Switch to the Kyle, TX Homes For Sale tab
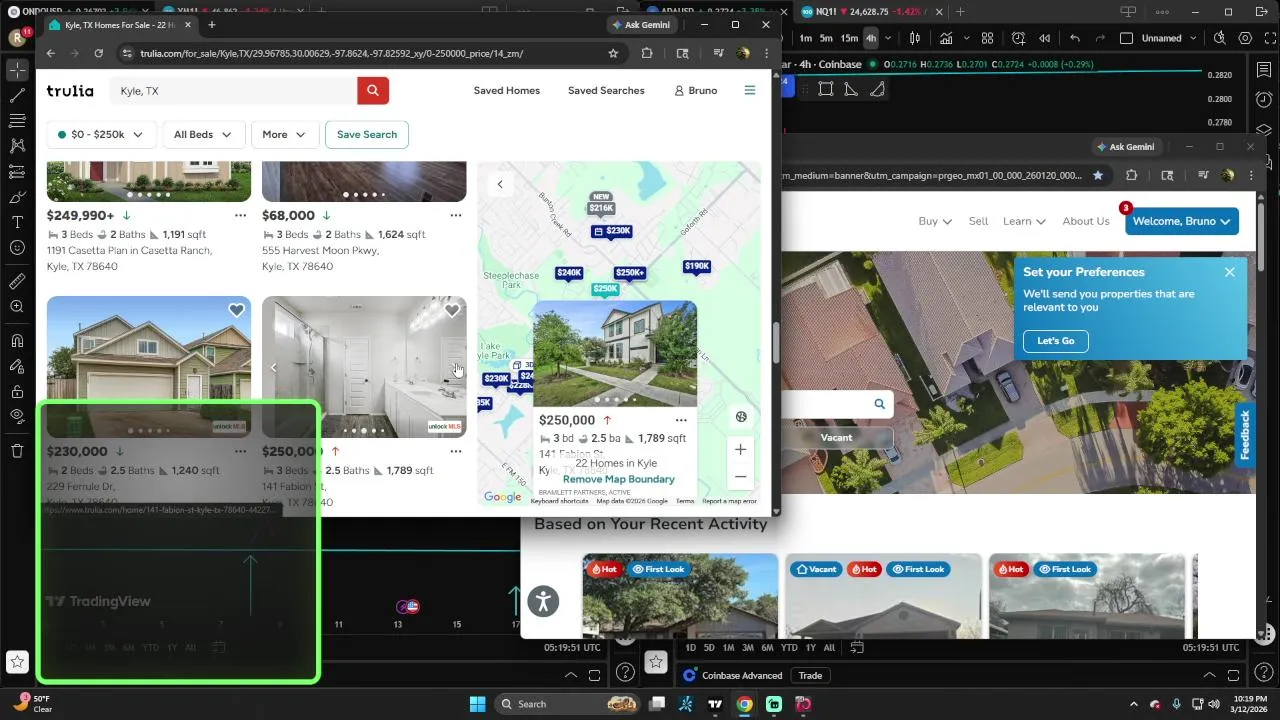Screen dimensions: 1280x720 click(x=119, y=25)
